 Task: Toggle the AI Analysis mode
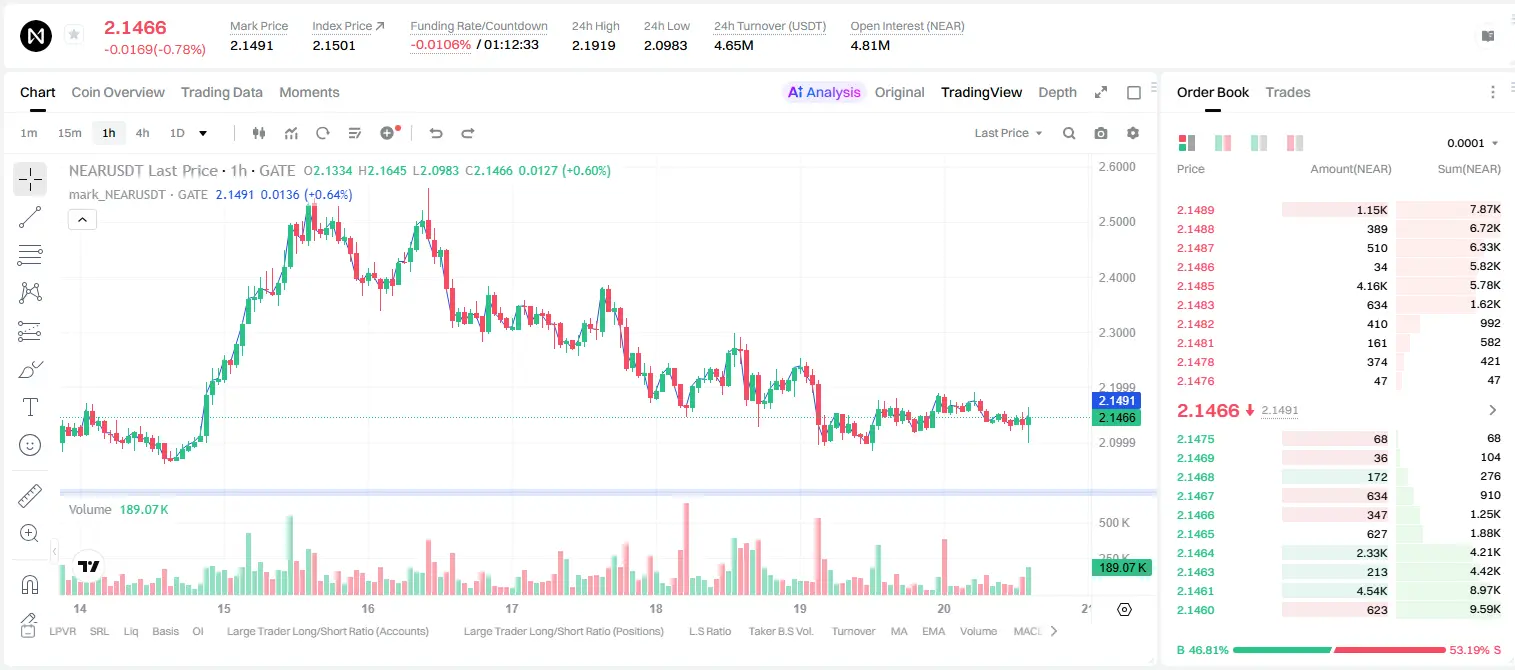pyautogui.click(x=824, y=92)
